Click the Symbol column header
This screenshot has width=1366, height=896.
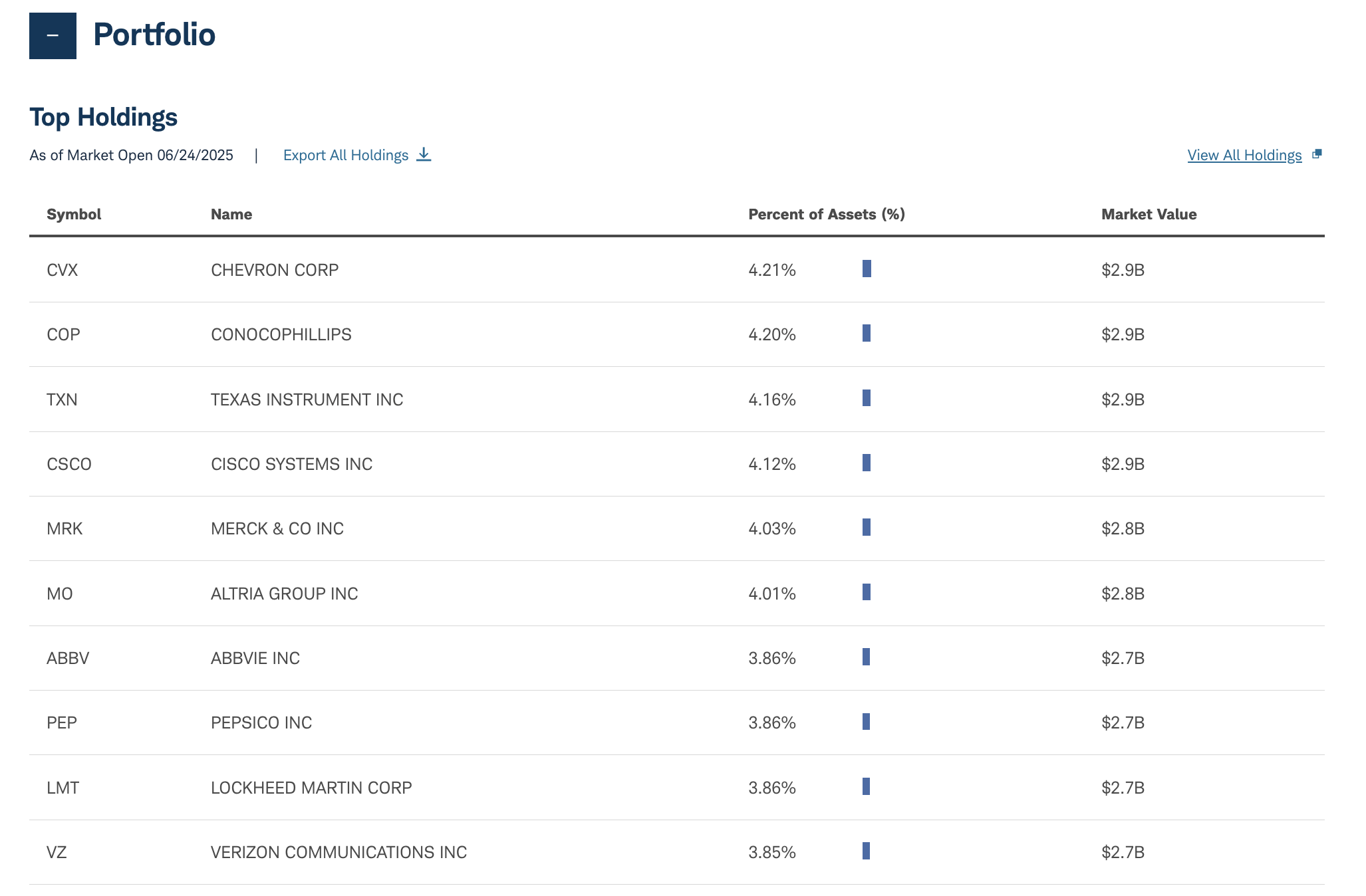[x=74, y=214]
